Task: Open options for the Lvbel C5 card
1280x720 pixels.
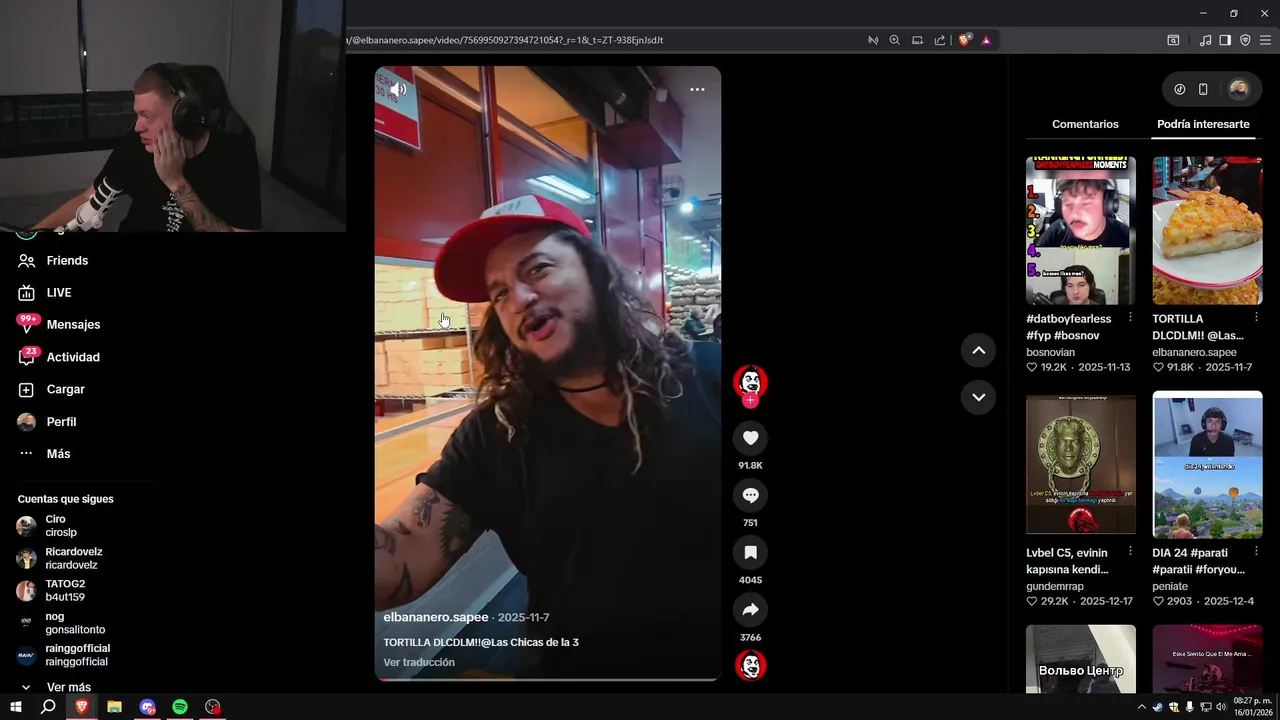Action: 1130,551
